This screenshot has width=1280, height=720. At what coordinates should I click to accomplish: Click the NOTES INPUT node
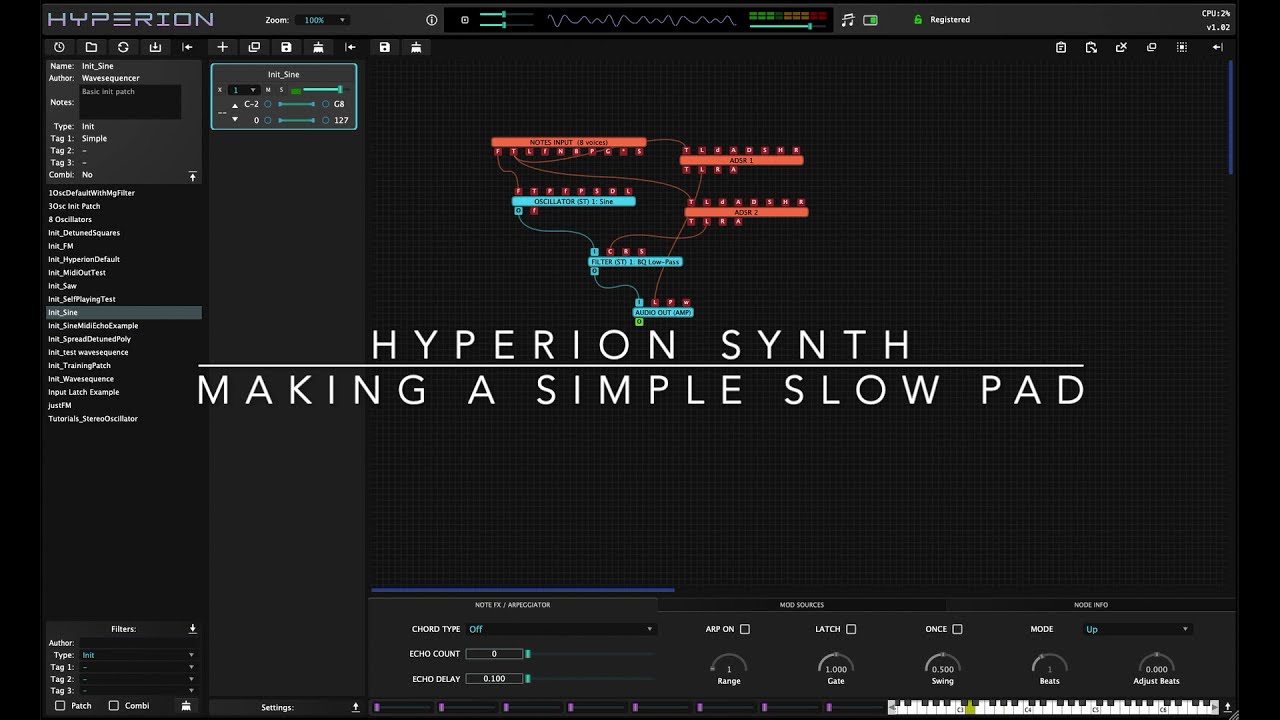pos(568,142)
